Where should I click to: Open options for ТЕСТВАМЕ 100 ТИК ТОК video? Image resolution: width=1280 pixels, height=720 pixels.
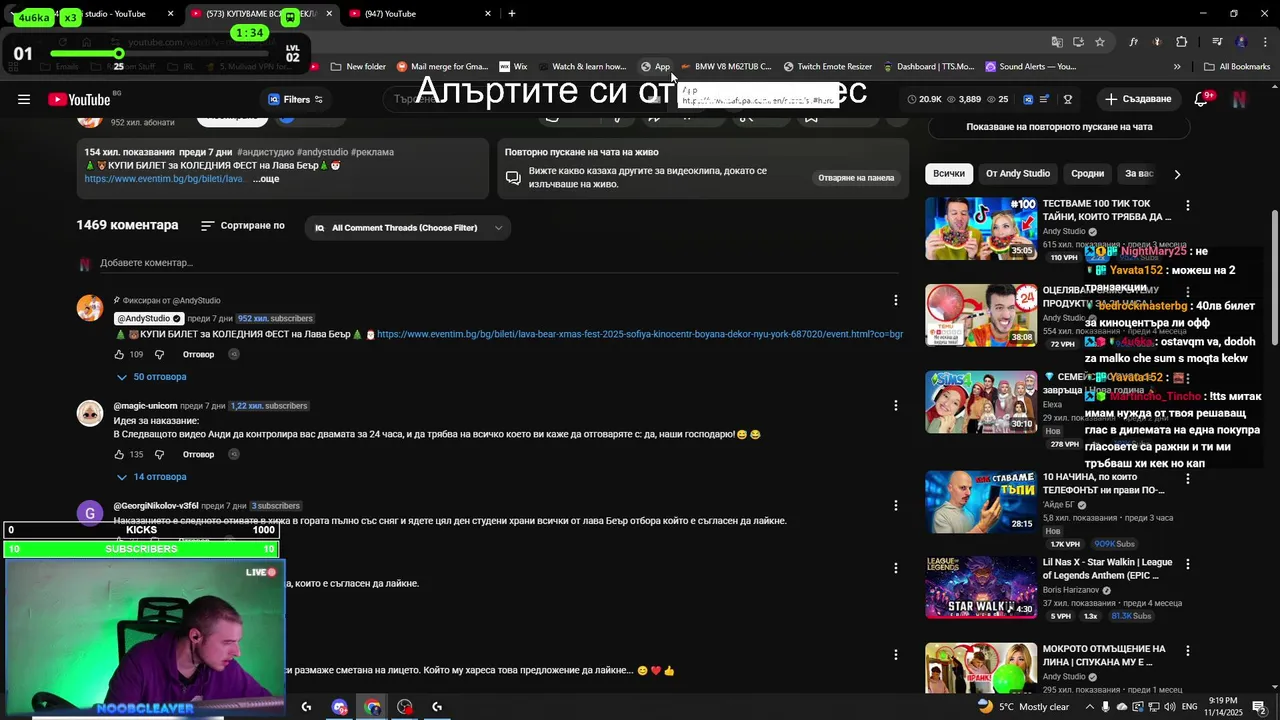click(1187, 205)
